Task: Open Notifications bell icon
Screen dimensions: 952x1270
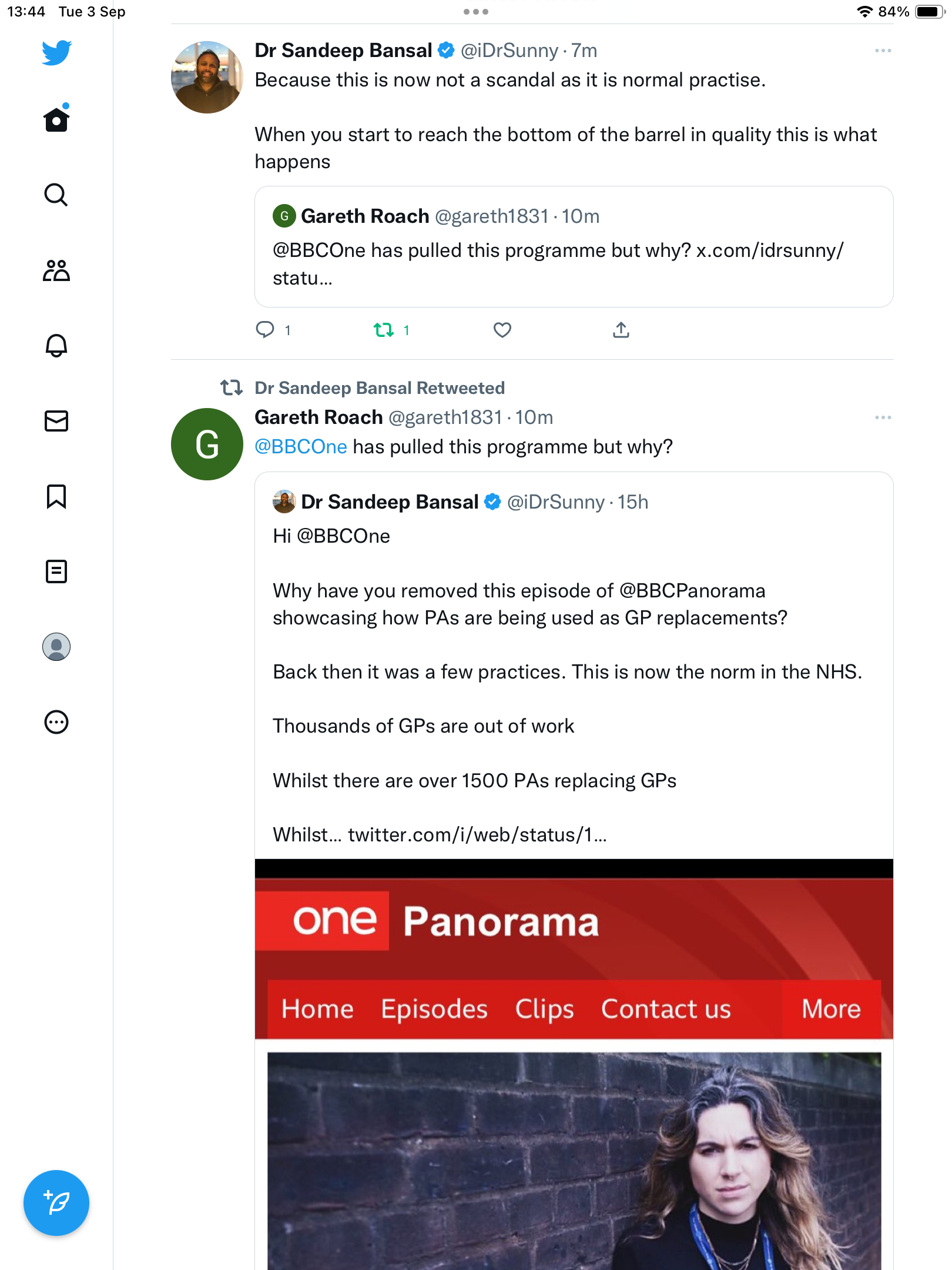Action: (56, 346)
